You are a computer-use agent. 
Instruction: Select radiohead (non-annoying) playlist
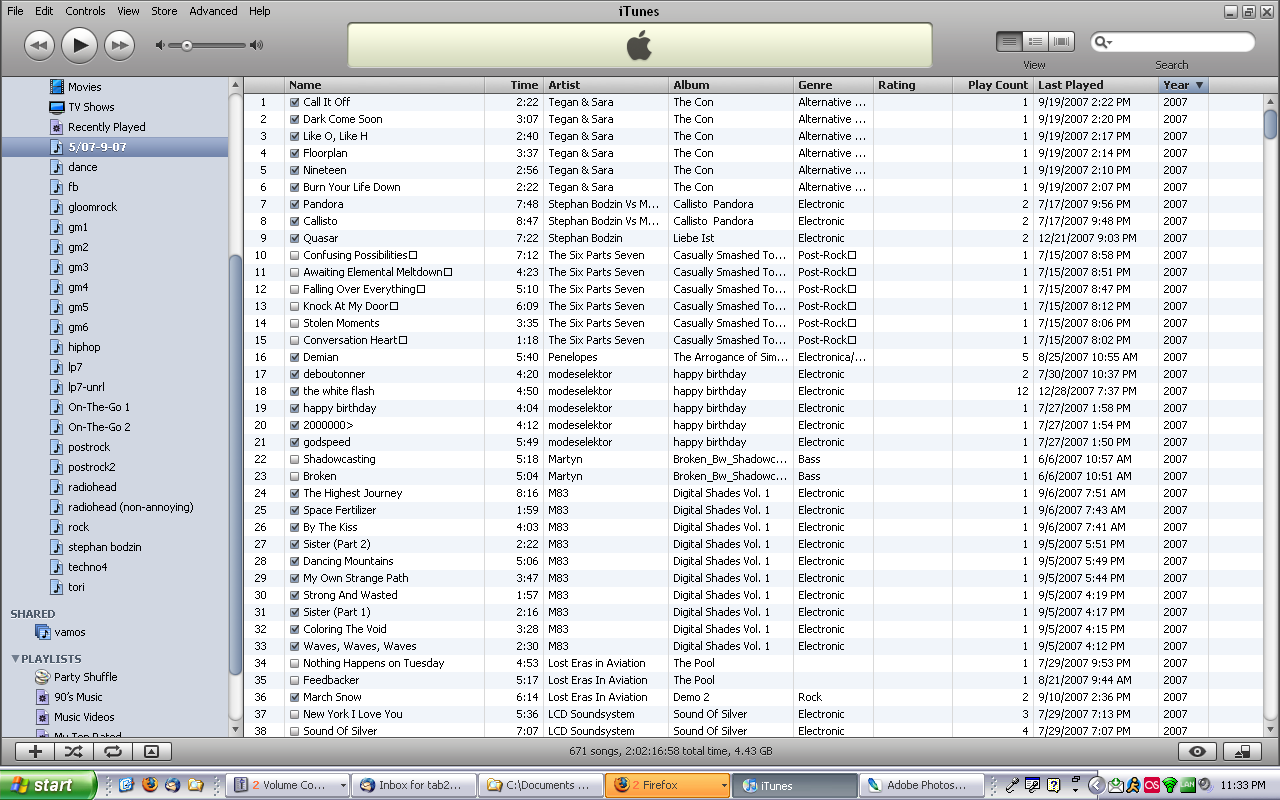coord(130,507)
